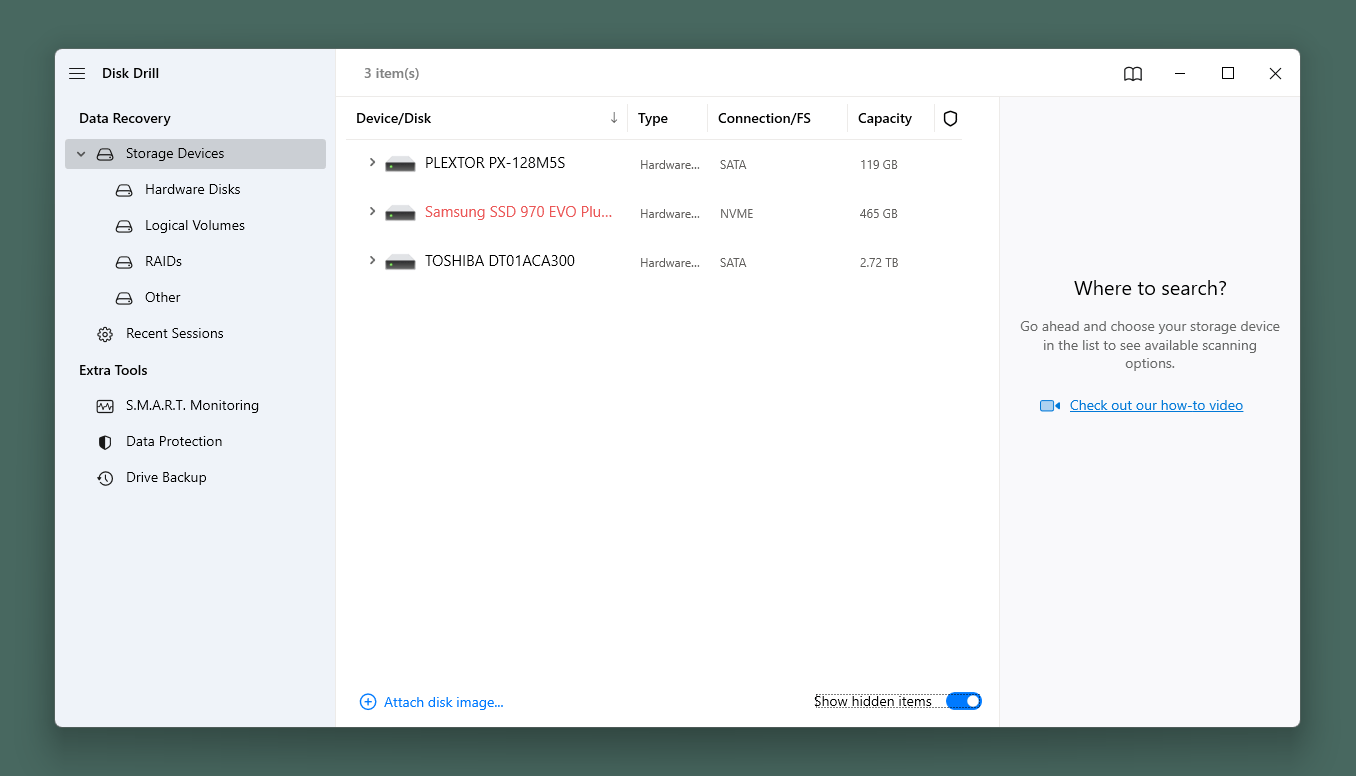Sort by the Device/Disk column header

pos(394,118)
